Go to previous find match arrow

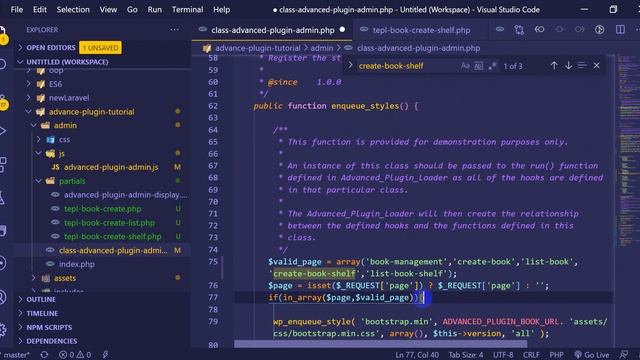(x=554, y=65)
